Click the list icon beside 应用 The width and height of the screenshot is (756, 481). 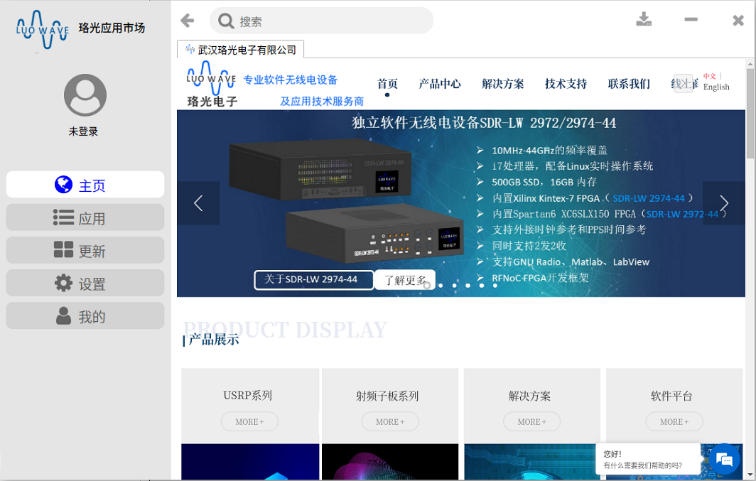(x=63, y=217)
